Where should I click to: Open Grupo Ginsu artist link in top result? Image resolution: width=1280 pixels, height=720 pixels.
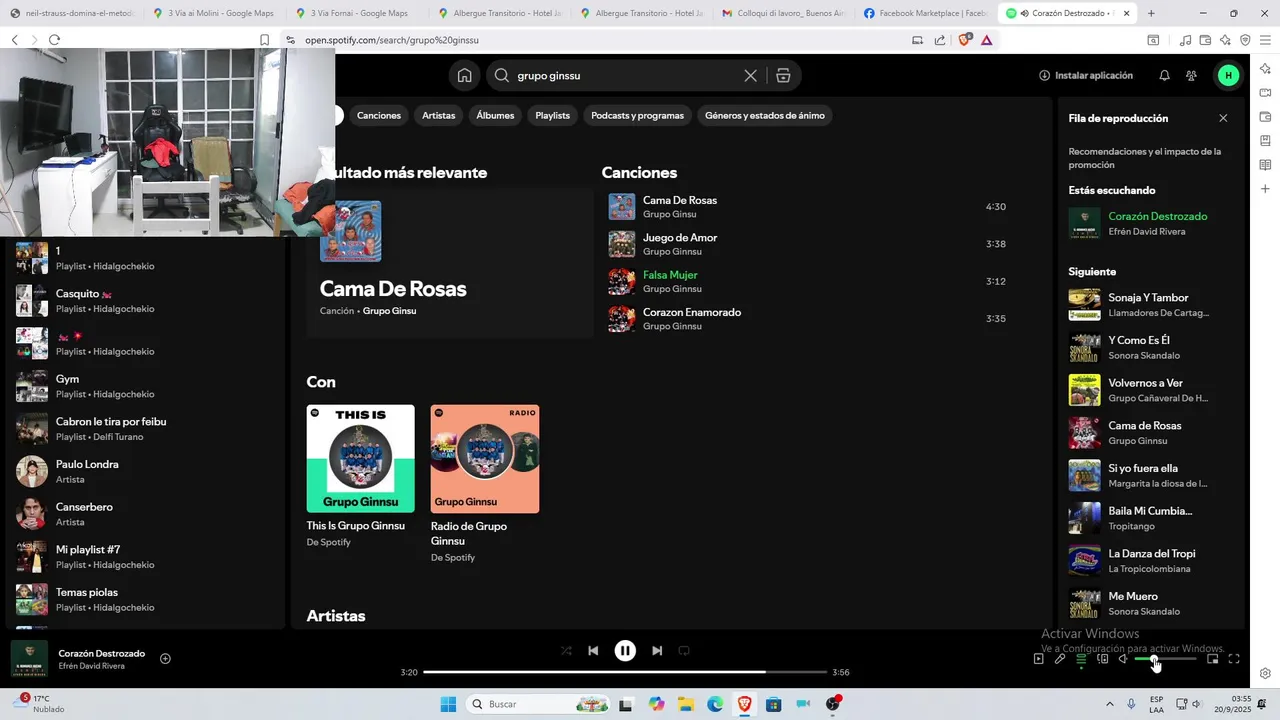tap(389, 311)
